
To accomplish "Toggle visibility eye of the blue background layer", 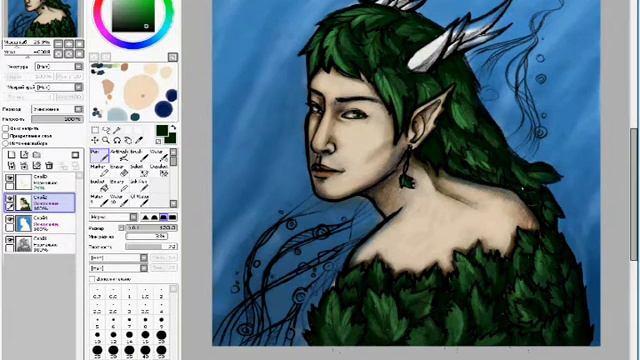I will point(9,219).
